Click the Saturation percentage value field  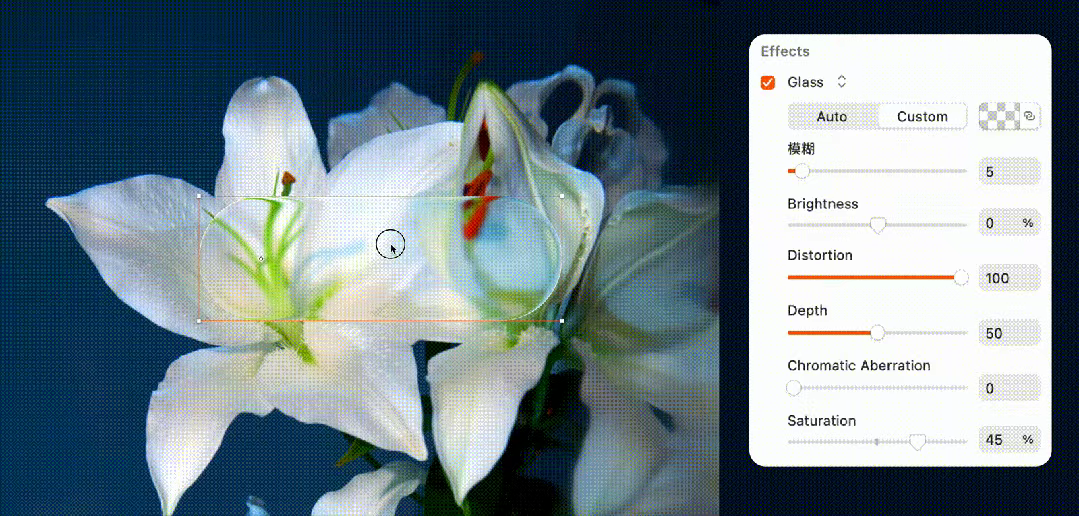[1009, 439]
